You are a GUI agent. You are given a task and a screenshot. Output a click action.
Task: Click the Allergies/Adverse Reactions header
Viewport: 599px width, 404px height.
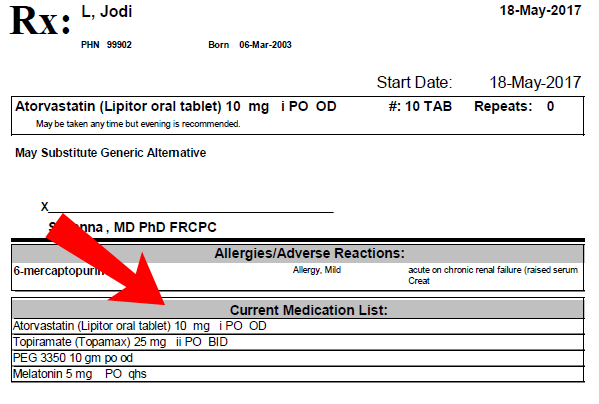click(x=309, y=253)
